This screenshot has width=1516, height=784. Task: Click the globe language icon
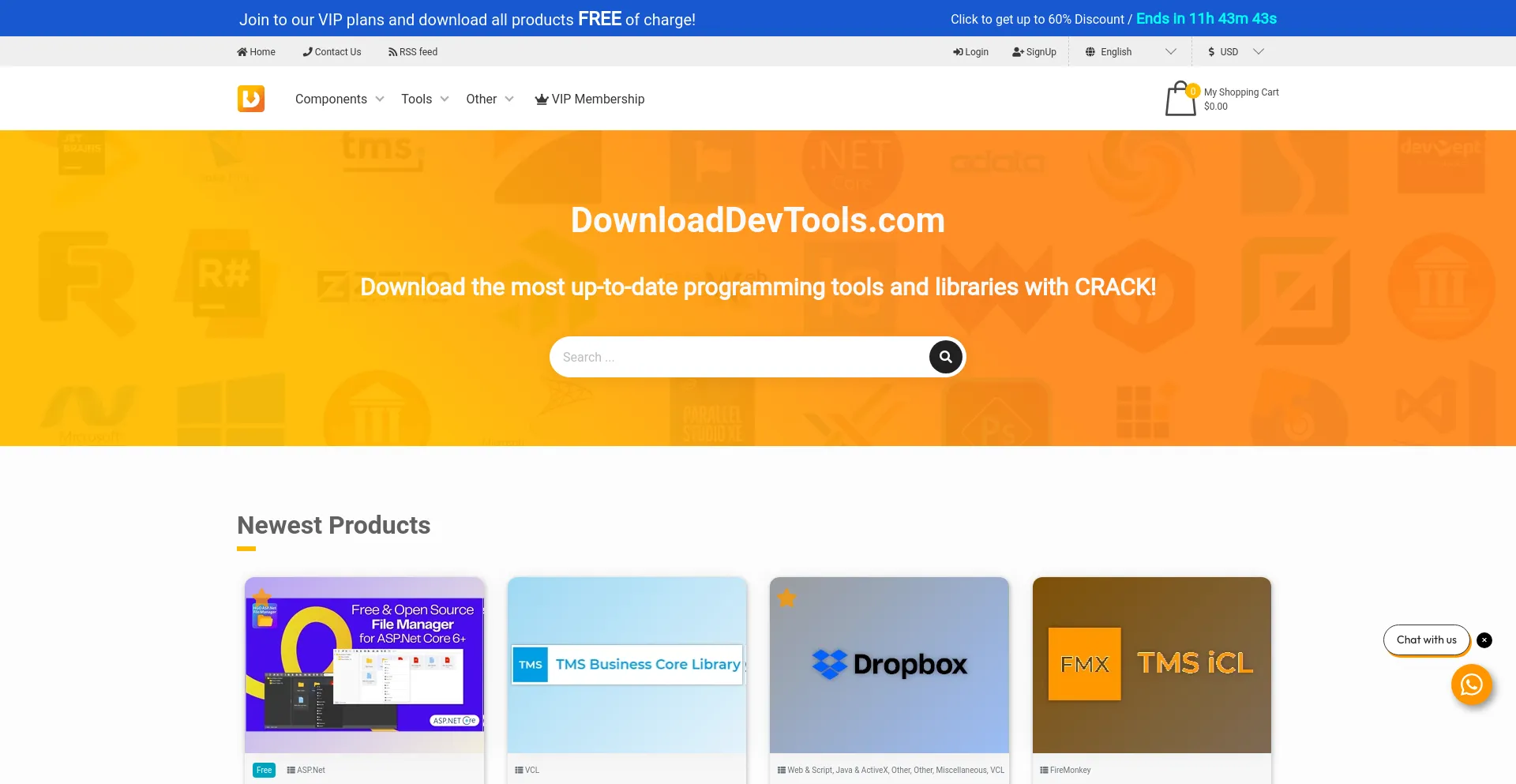[1090, 52]
